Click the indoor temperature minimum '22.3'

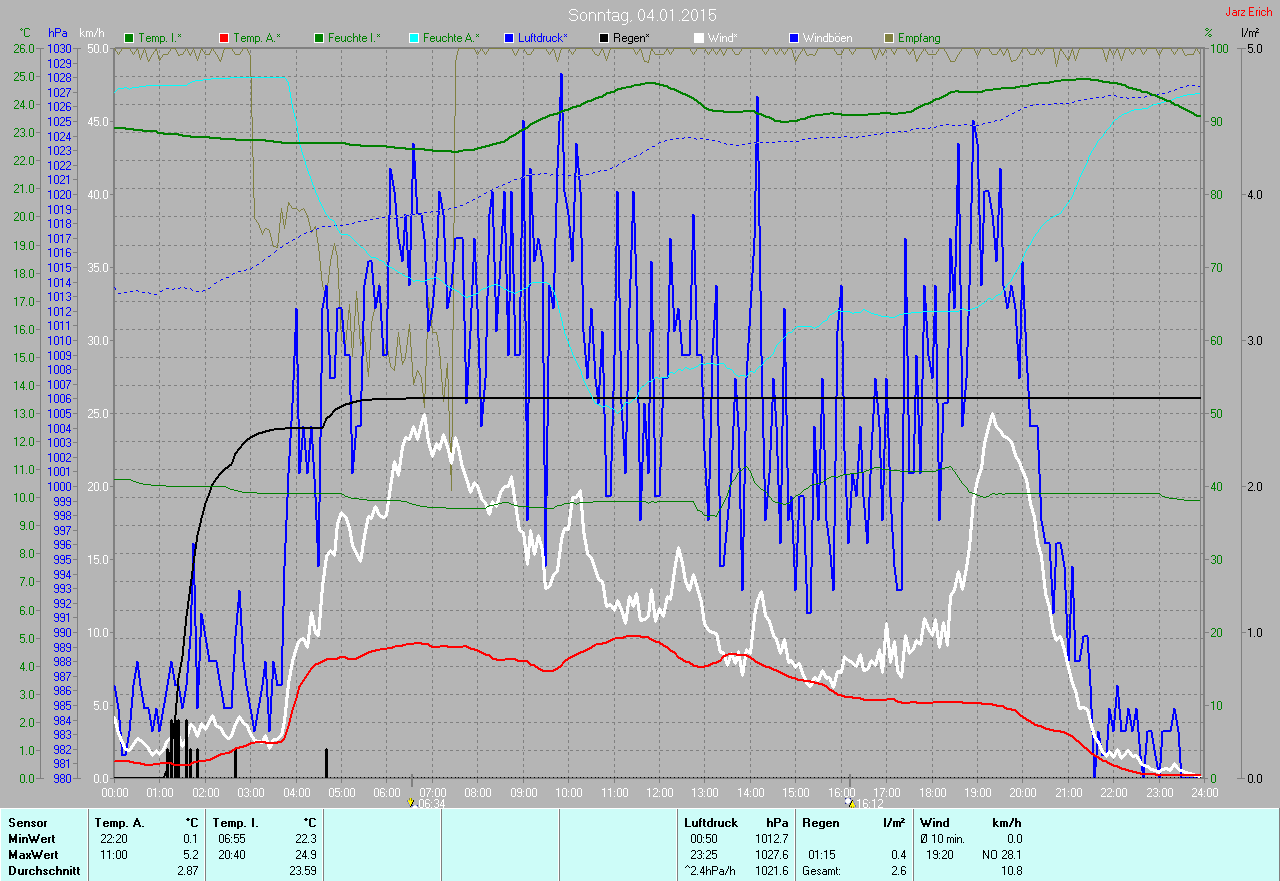pyautogui.click(x=306, y=839)
